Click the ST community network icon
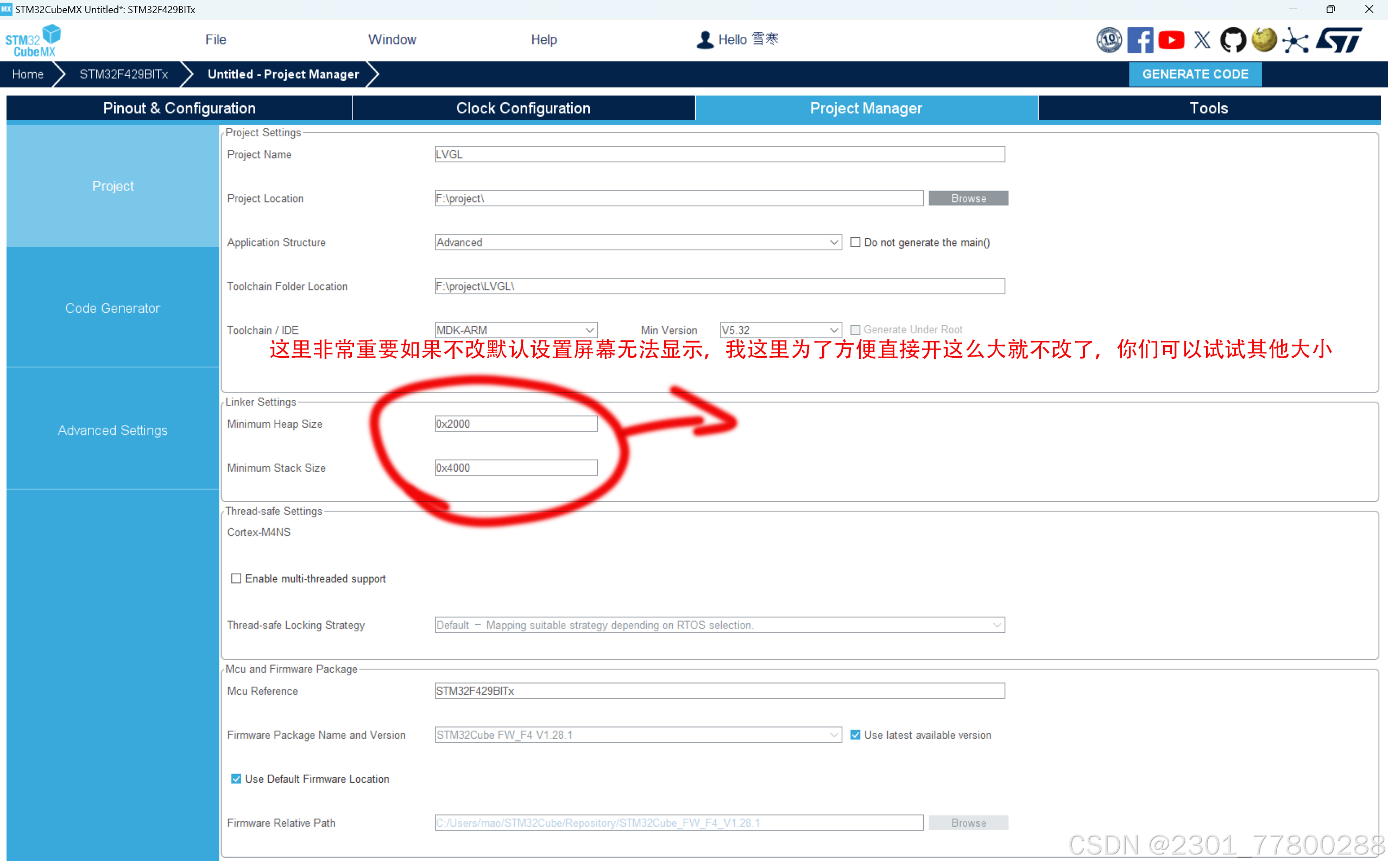Viewport: 1388px width, 868px height. coord(1296,40)
